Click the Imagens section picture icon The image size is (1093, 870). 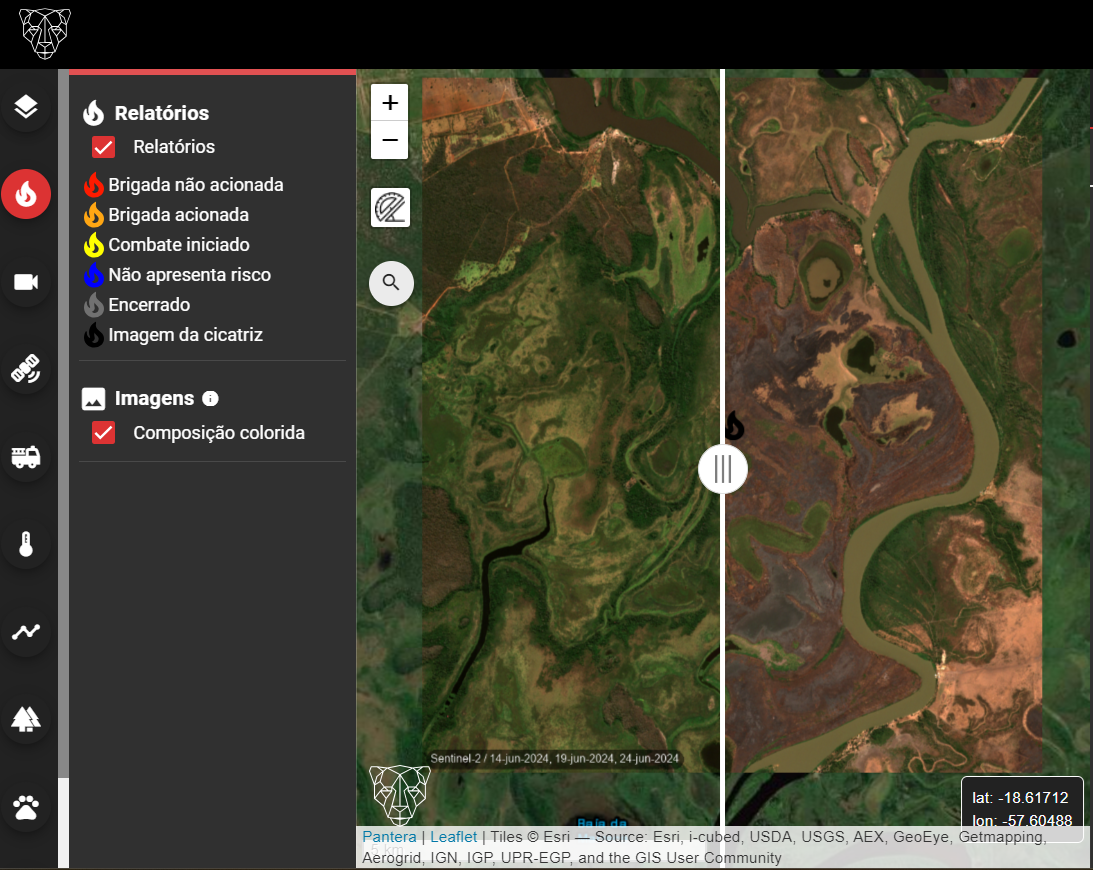coord(93,399)
